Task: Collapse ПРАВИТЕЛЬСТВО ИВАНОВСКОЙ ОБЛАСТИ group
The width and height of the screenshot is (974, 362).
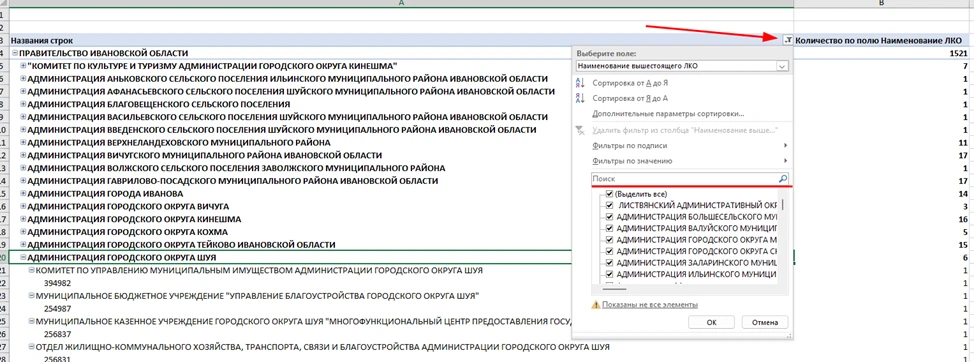Action: pos(15,53)
